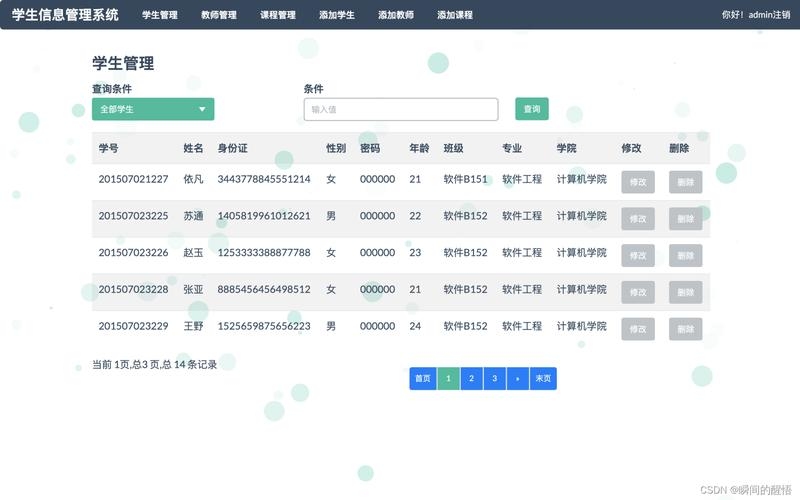The image size is (800, 500).
Task: Expand the 全部学生 query condition dropdown
Action: click(x=153, y=109)
